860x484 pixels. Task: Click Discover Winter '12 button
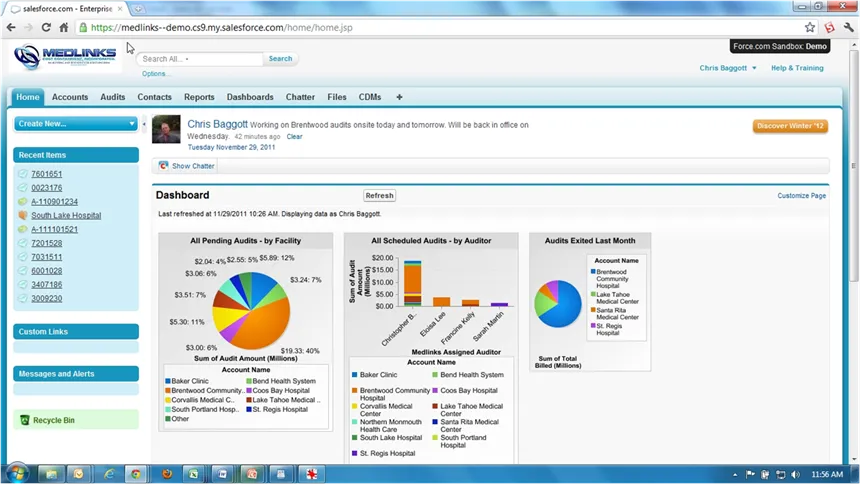tap(790, 126)
